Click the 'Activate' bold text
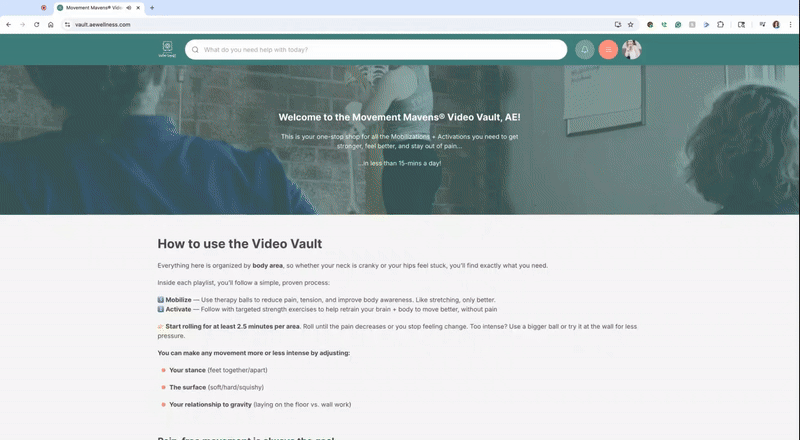This screenshot has width=800, height=440. 178,309
